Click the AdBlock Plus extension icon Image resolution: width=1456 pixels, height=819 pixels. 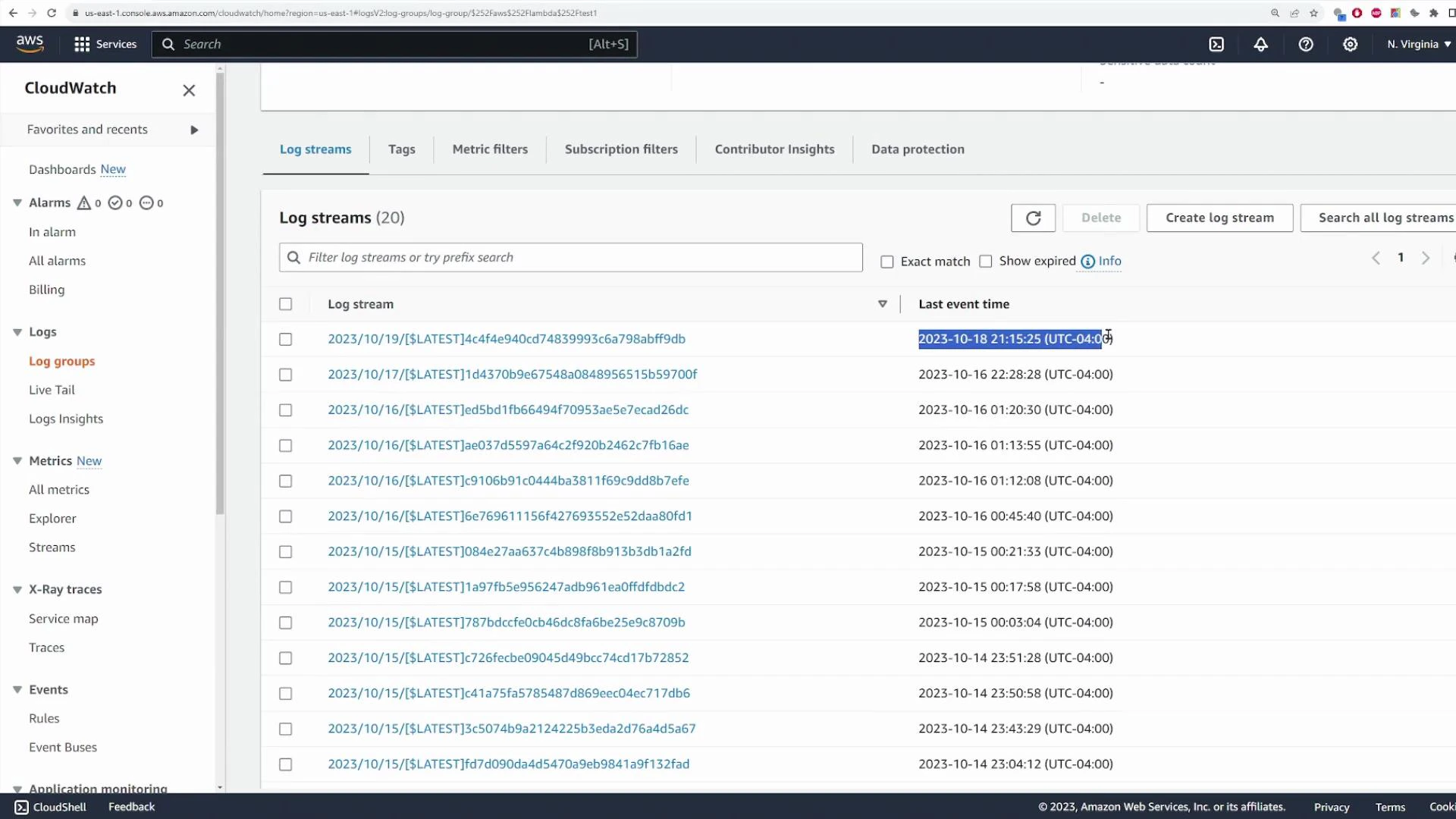(1376, 13)
